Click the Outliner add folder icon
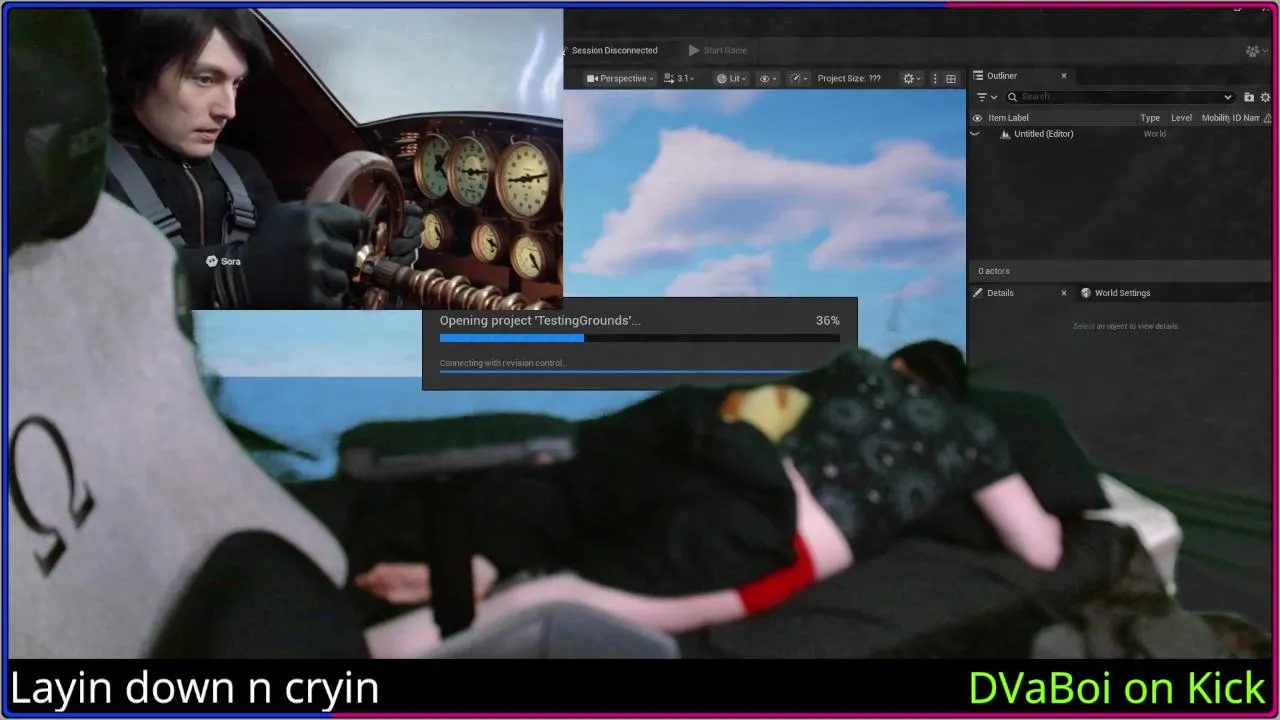This screenshot has height=720, width=1280. click(1249, 97)
